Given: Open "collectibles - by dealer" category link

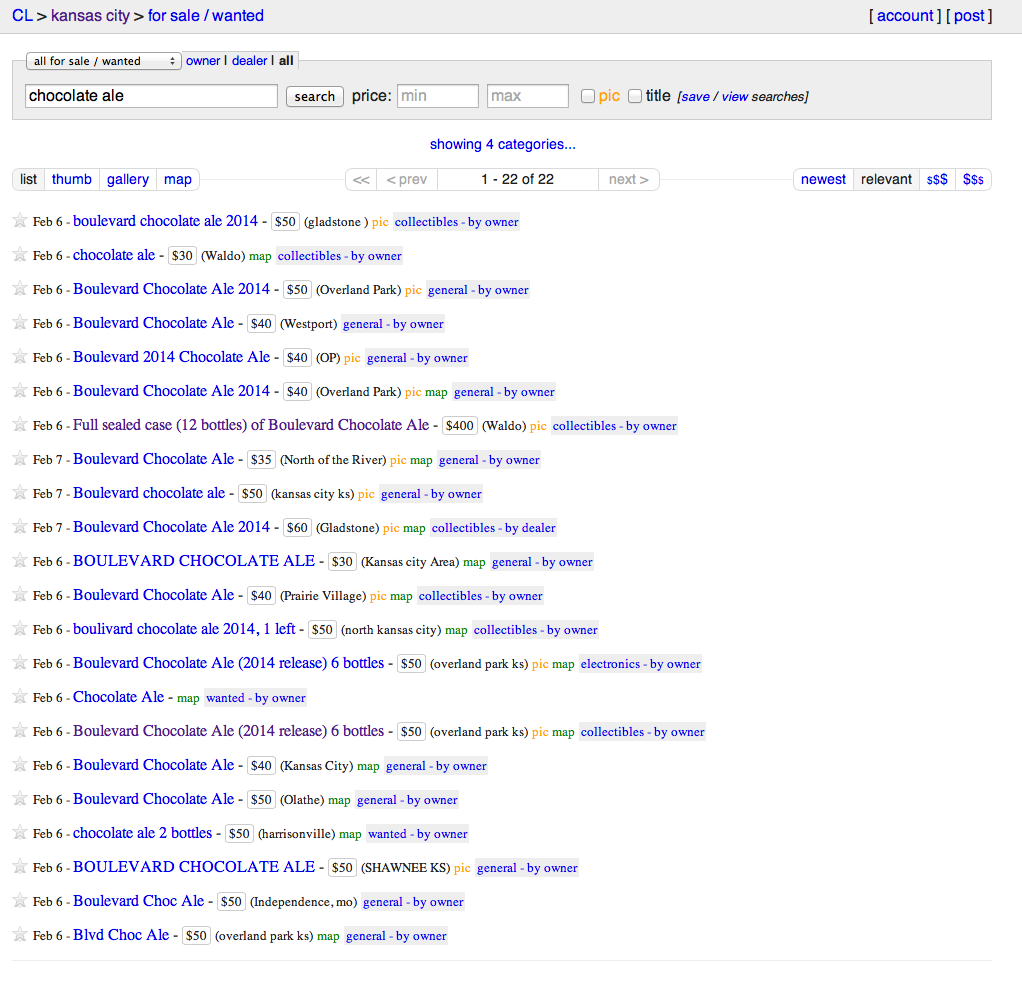Looking at the screenshot, I should 493,527.
